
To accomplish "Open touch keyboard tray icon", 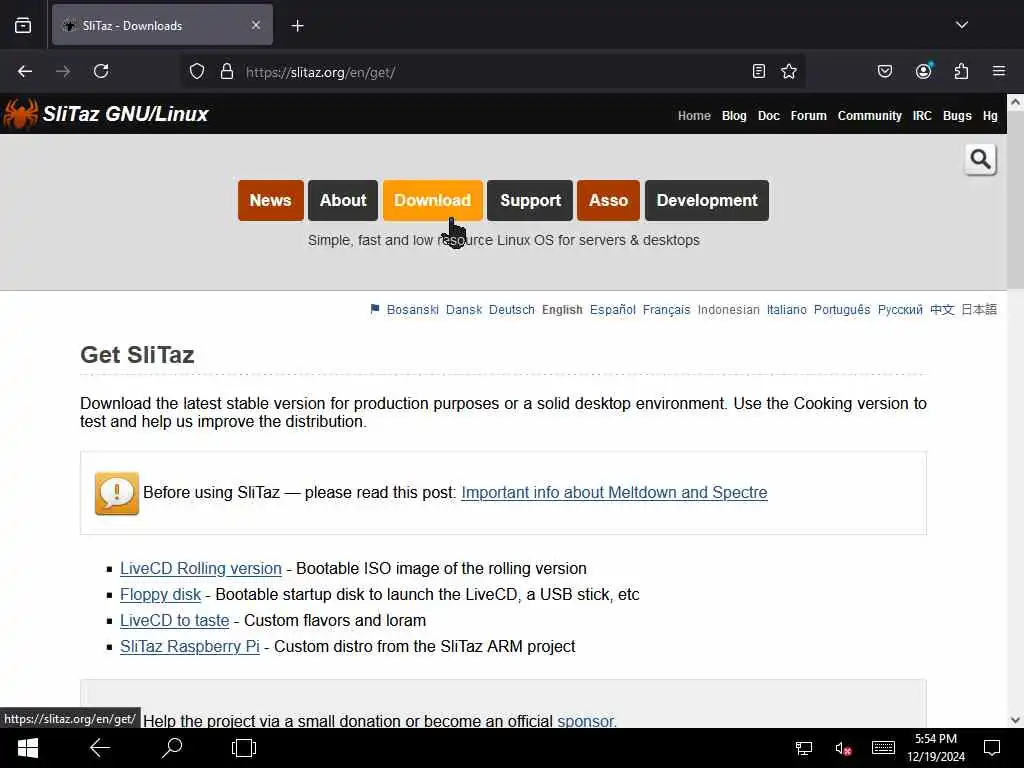I will (x=883, y=748).
